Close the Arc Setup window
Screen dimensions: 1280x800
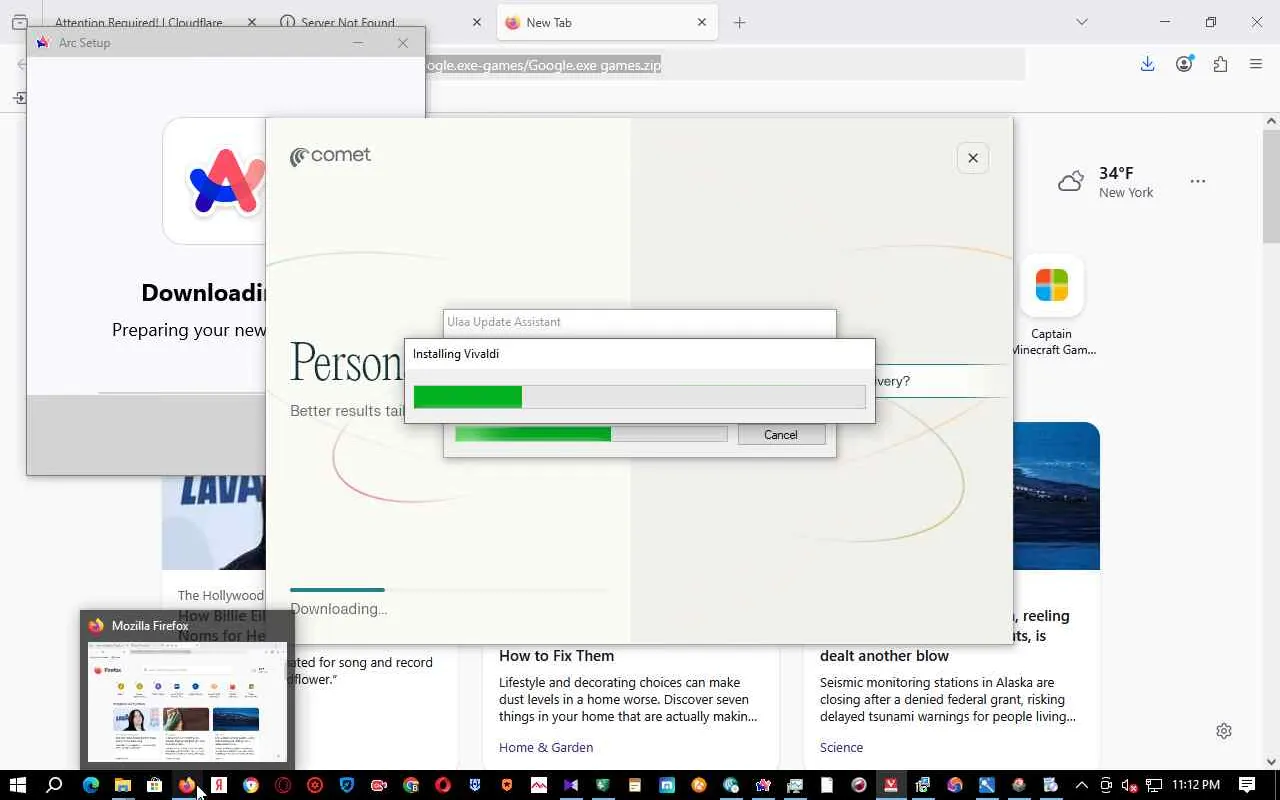403,43
